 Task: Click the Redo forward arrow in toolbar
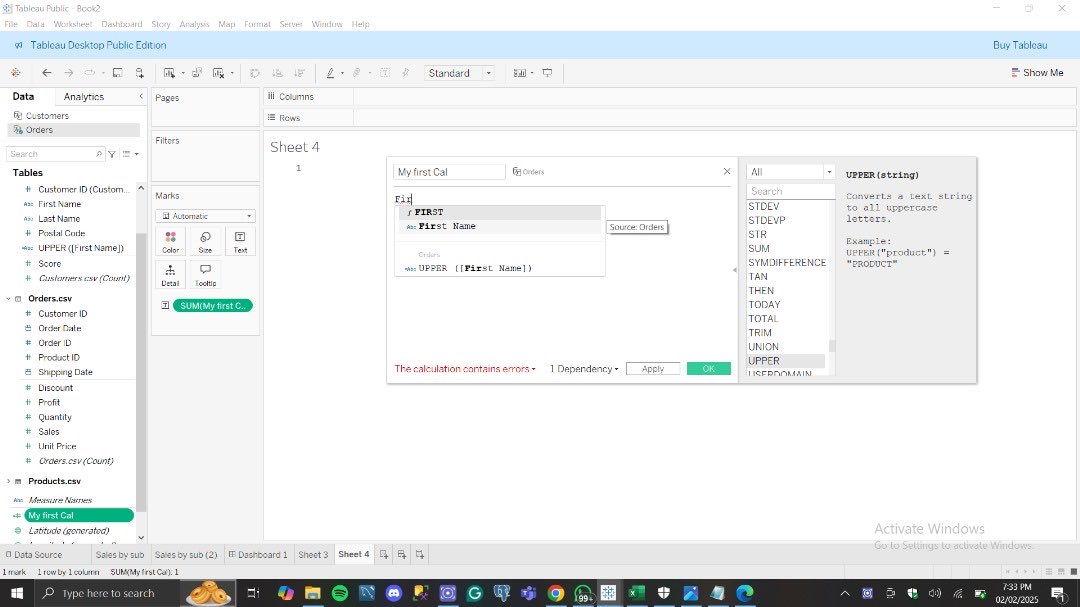[68, 72]
